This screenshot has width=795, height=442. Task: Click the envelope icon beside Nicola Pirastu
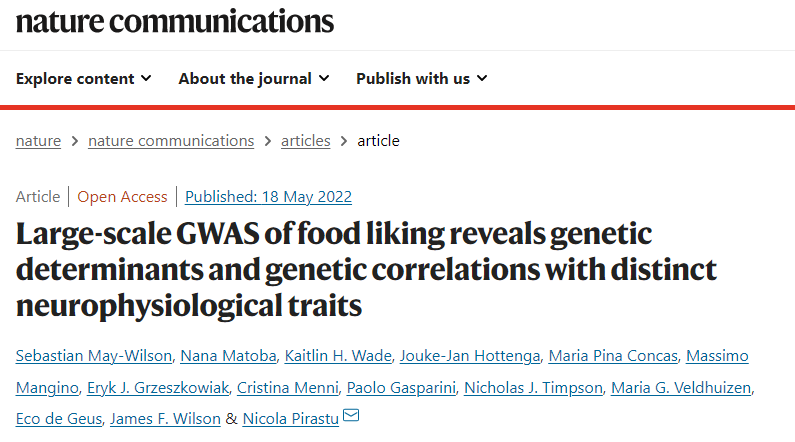[x=352, y=416]
